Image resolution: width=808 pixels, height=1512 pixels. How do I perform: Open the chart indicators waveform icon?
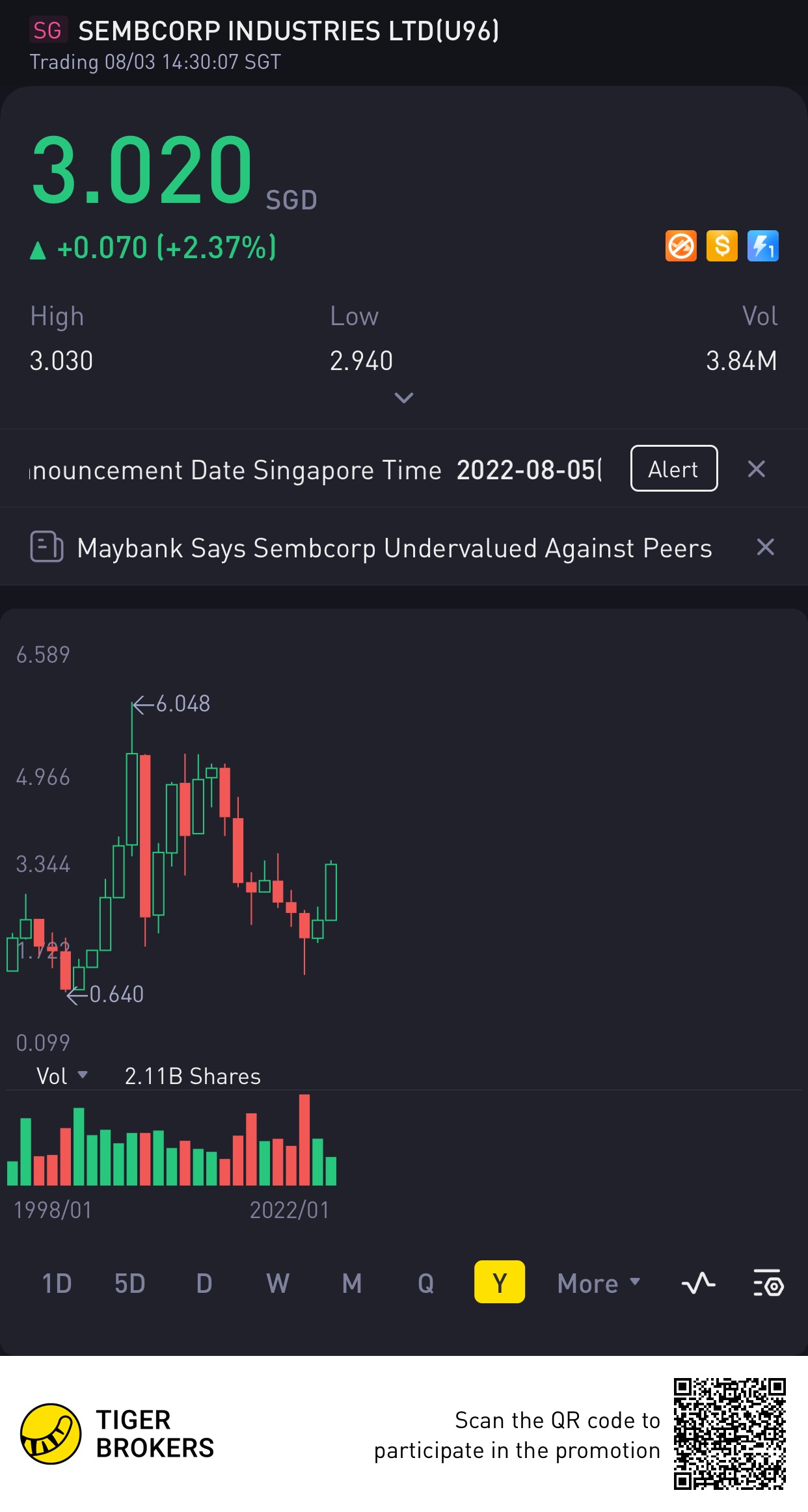[x=698, y=1283]
